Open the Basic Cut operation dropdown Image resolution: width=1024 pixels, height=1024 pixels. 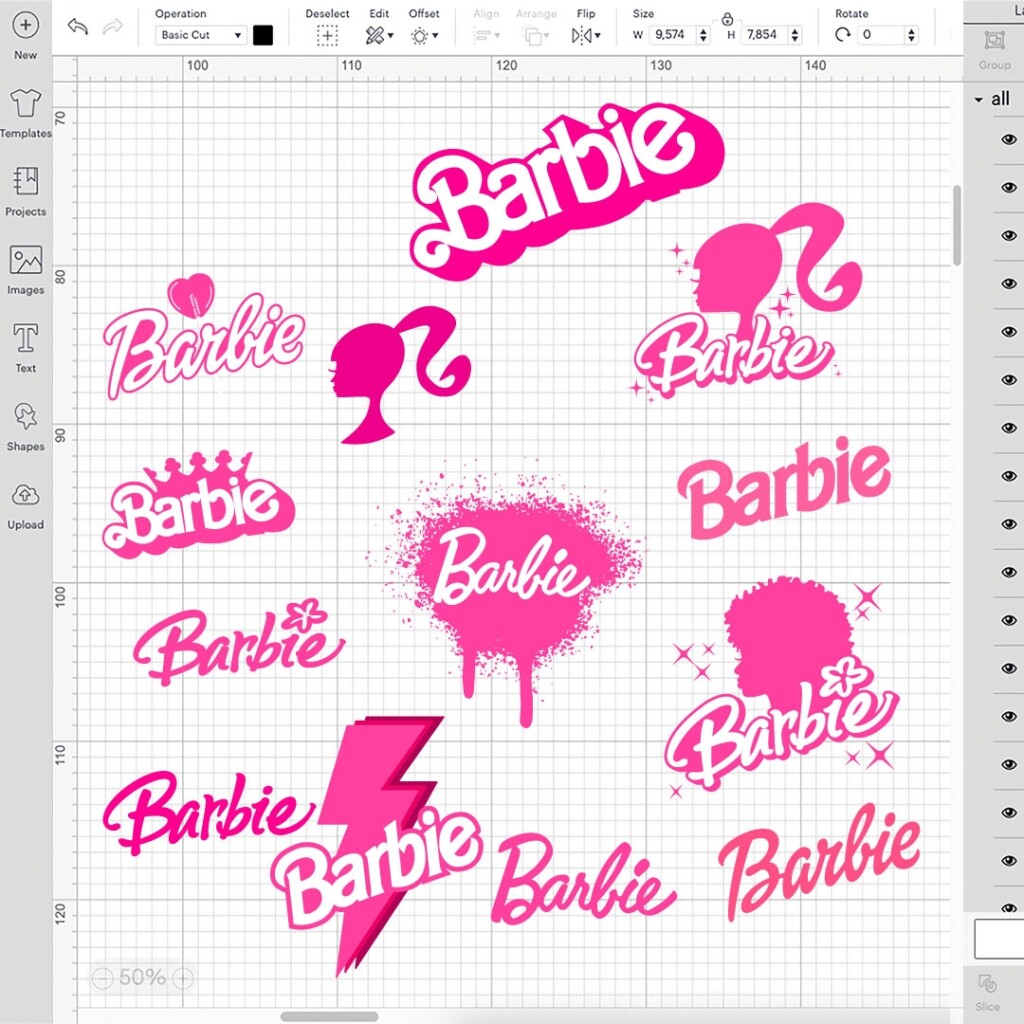[x=201, y=35]
